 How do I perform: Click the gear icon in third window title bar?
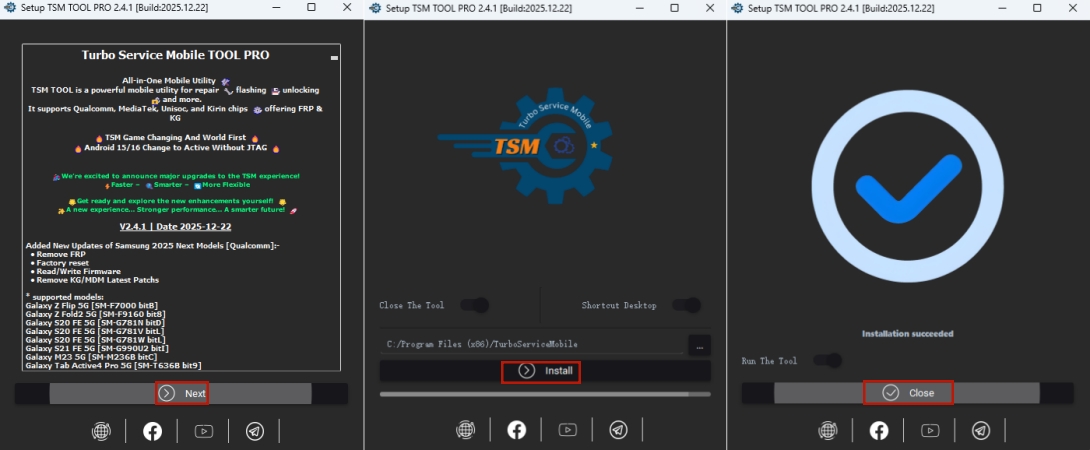[x=738, y=8]
